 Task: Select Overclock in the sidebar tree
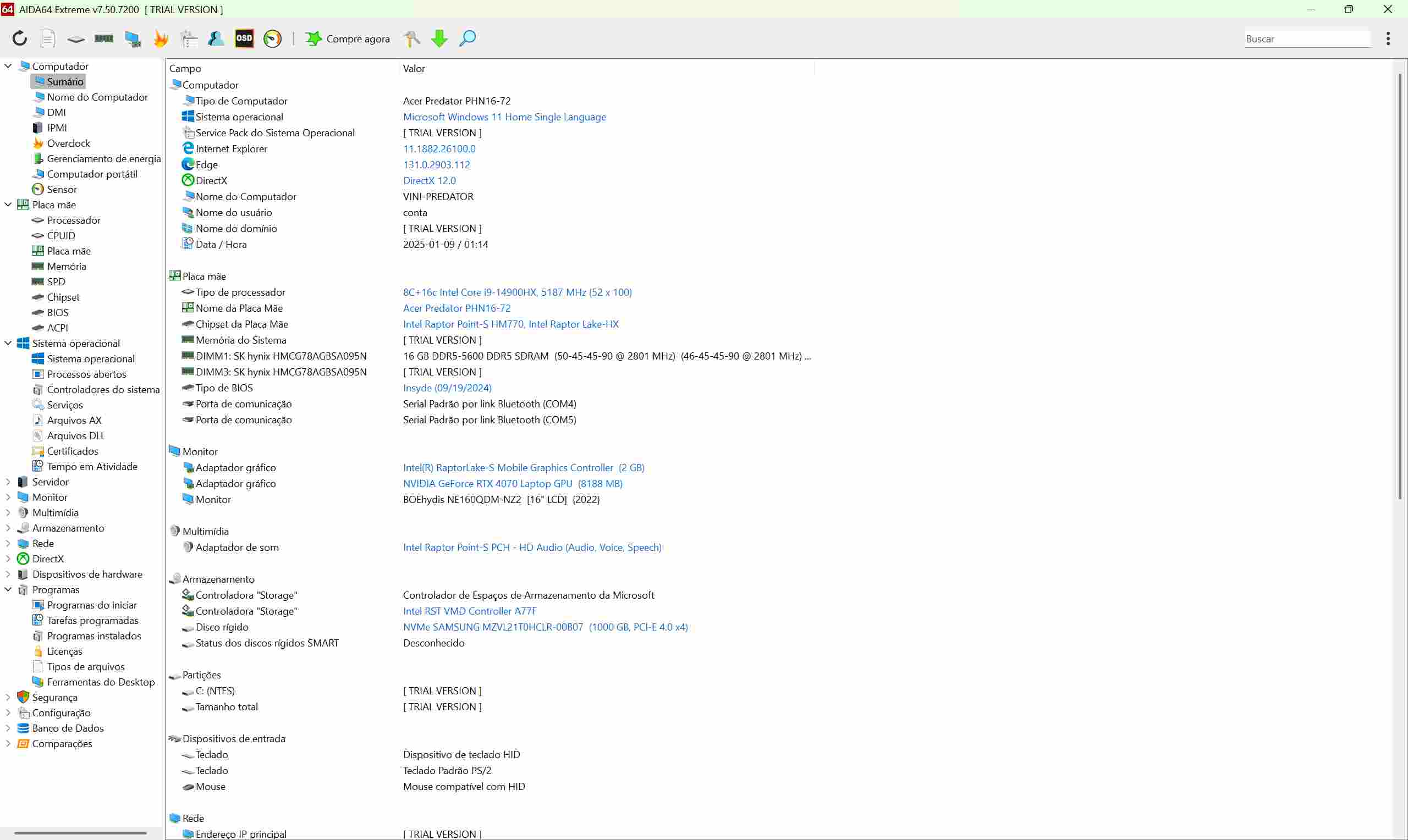(69, 143)
